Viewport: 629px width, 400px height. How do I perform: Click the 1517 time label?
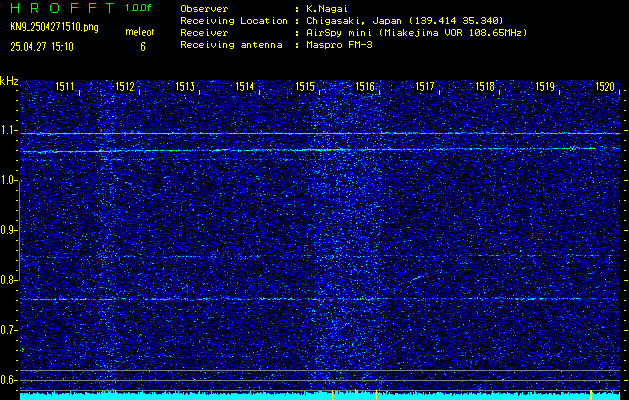click(x=425, y=86)
